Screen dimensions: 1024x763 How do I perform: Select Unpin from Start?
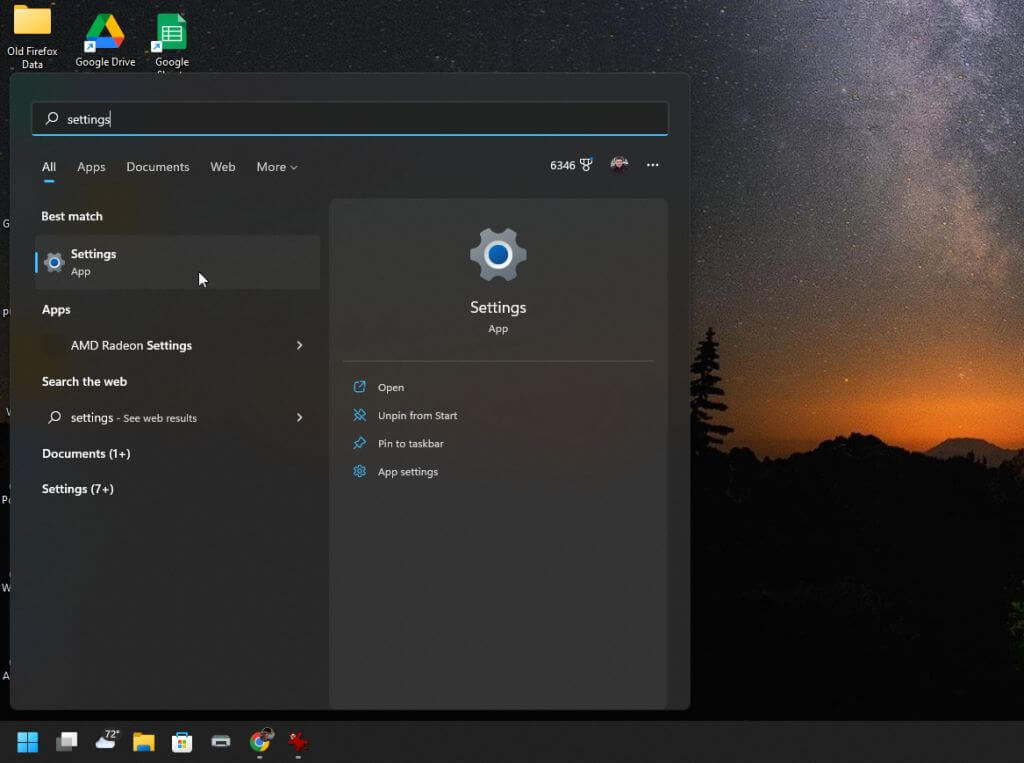pos(417,415)
